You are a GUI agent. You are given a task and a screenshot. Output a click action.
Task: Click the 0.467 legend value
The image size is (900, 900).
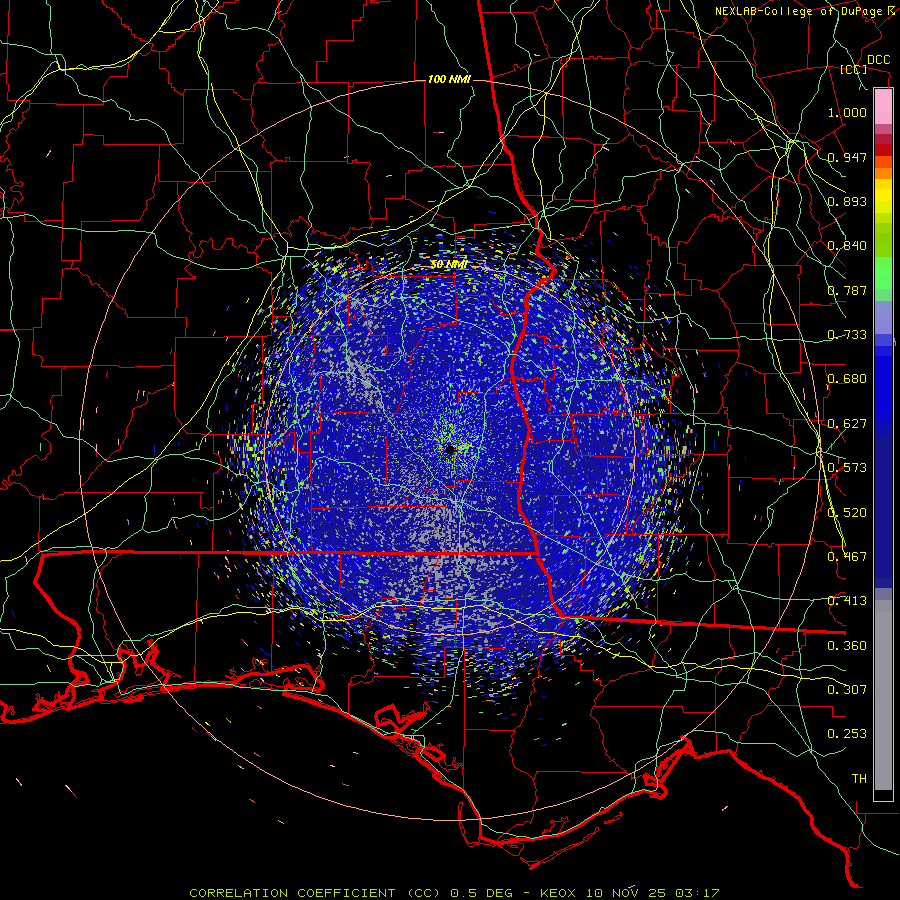[x=847, y=557]
